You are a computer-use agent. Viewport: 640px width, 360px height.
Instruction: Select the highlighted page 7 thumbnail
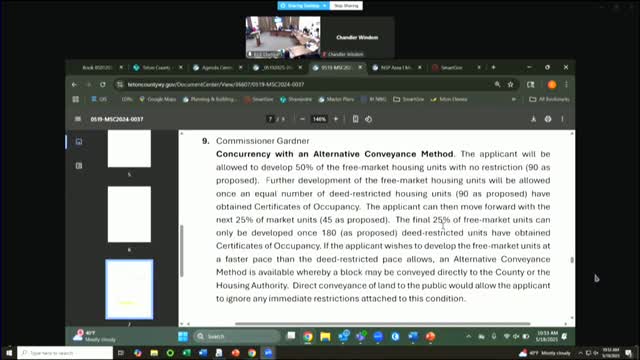[x=129, y=289]
